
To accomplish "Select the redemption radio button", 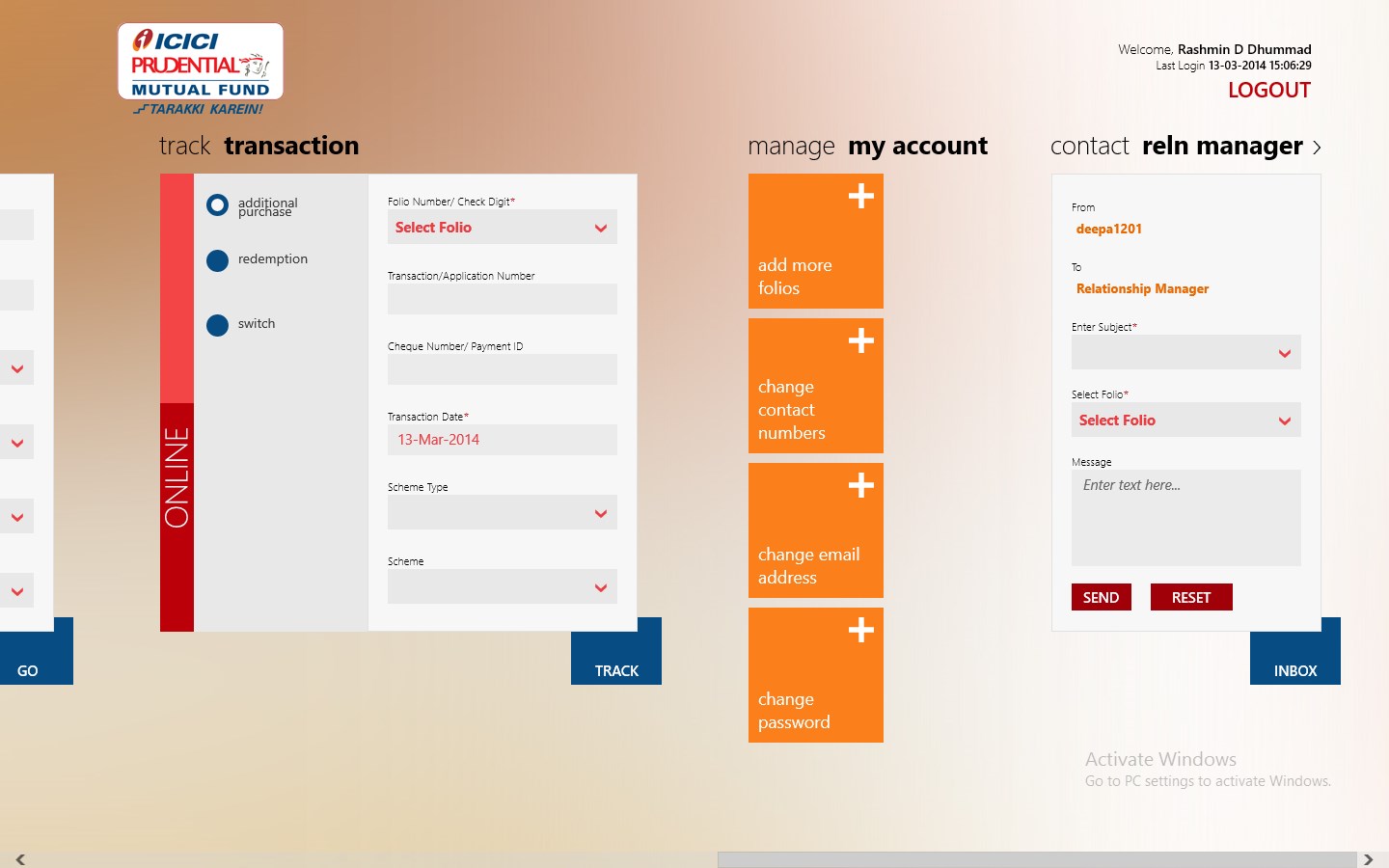I will pos(217,260).
